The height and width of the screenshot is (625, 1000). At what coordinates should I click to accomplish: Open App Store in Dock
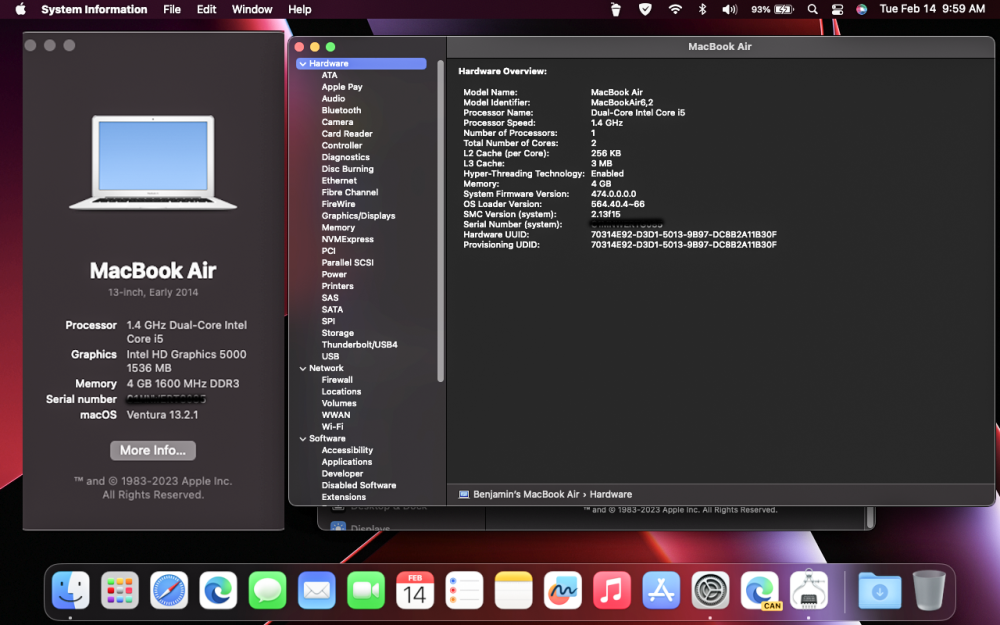[661, 591]
